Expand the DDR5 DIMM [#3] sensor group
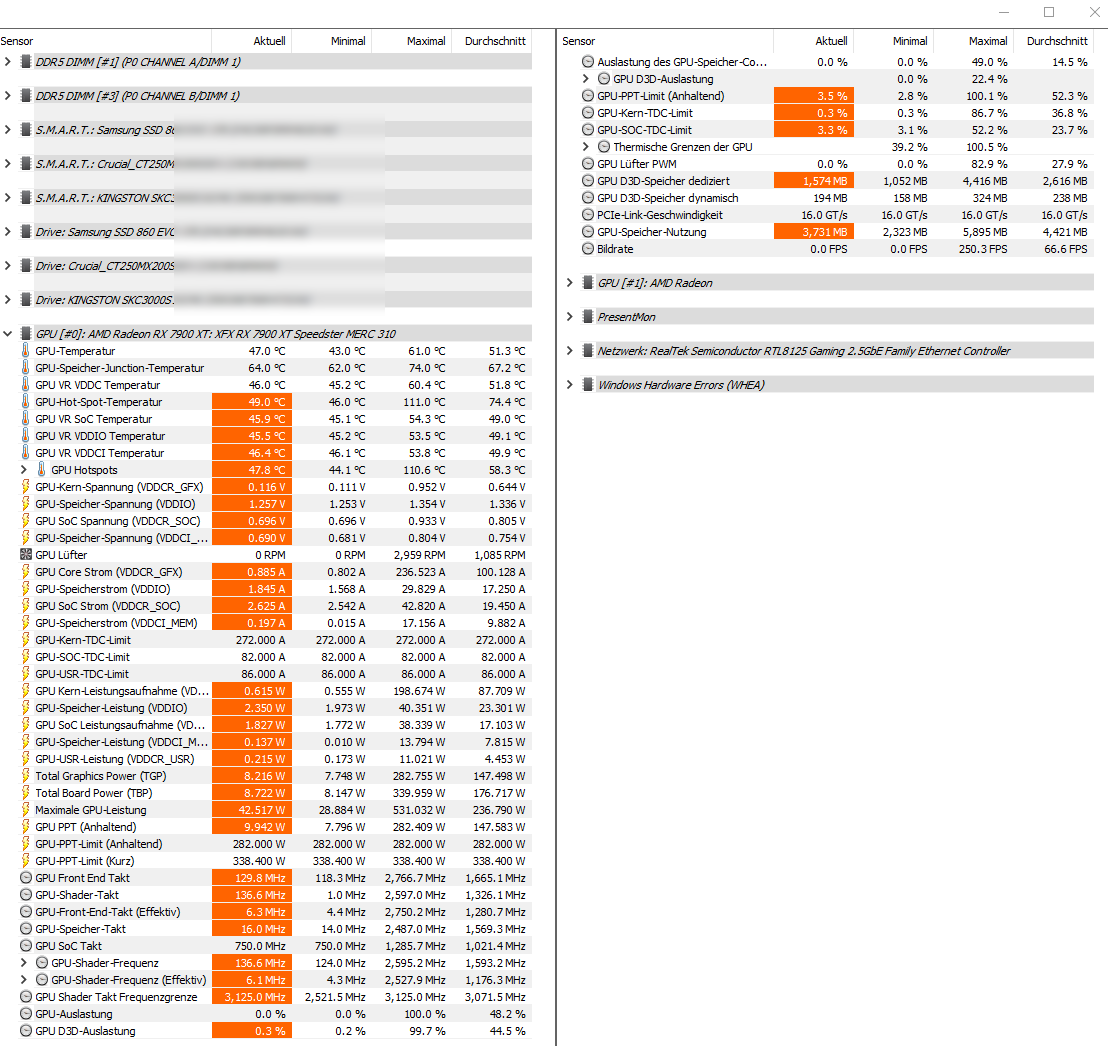The width and height of the screenshot is (1108, 1046). (8, 95)
